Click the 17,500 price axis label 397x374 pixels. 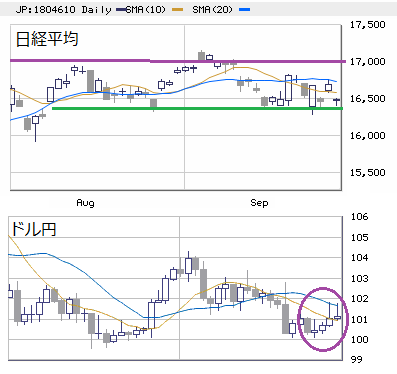pos(367,25)
